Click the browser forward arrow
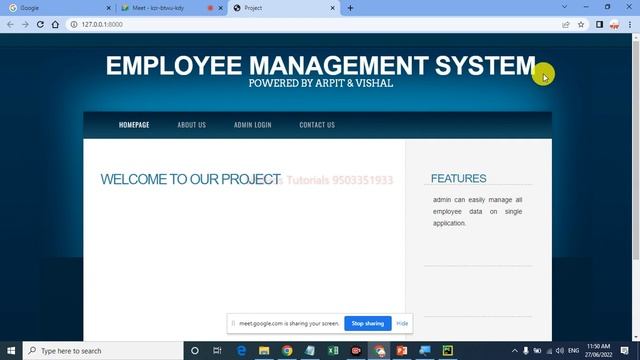The height and width of the screenshot is (360, 640). [25, 24]
